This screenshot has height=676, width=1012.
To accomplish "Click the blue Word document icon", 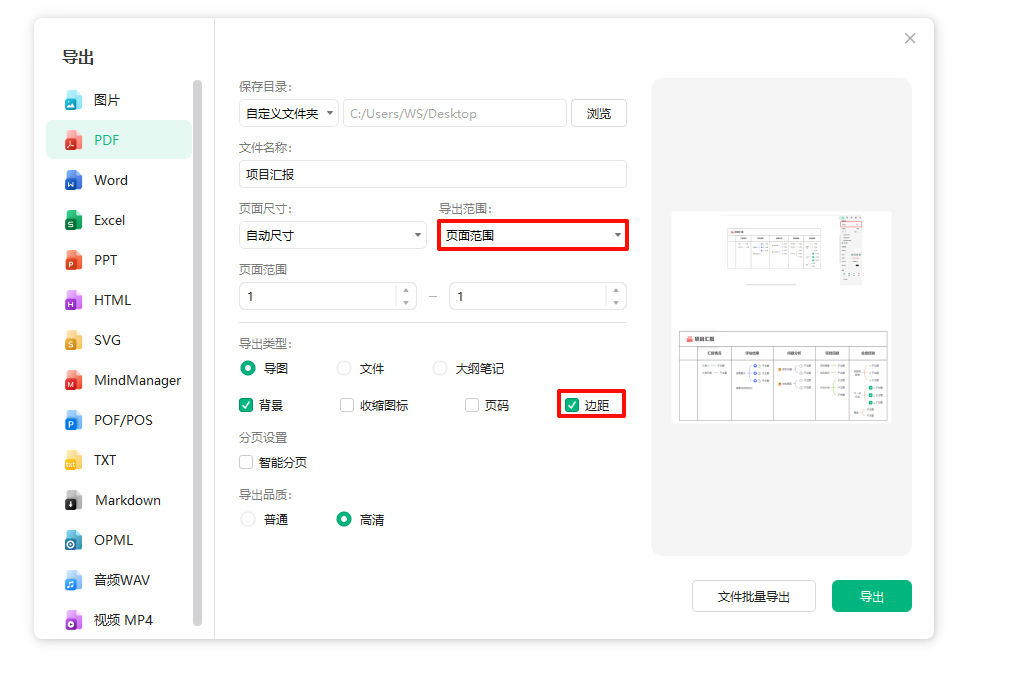I will pyautogui.click(x=73, y=180).
